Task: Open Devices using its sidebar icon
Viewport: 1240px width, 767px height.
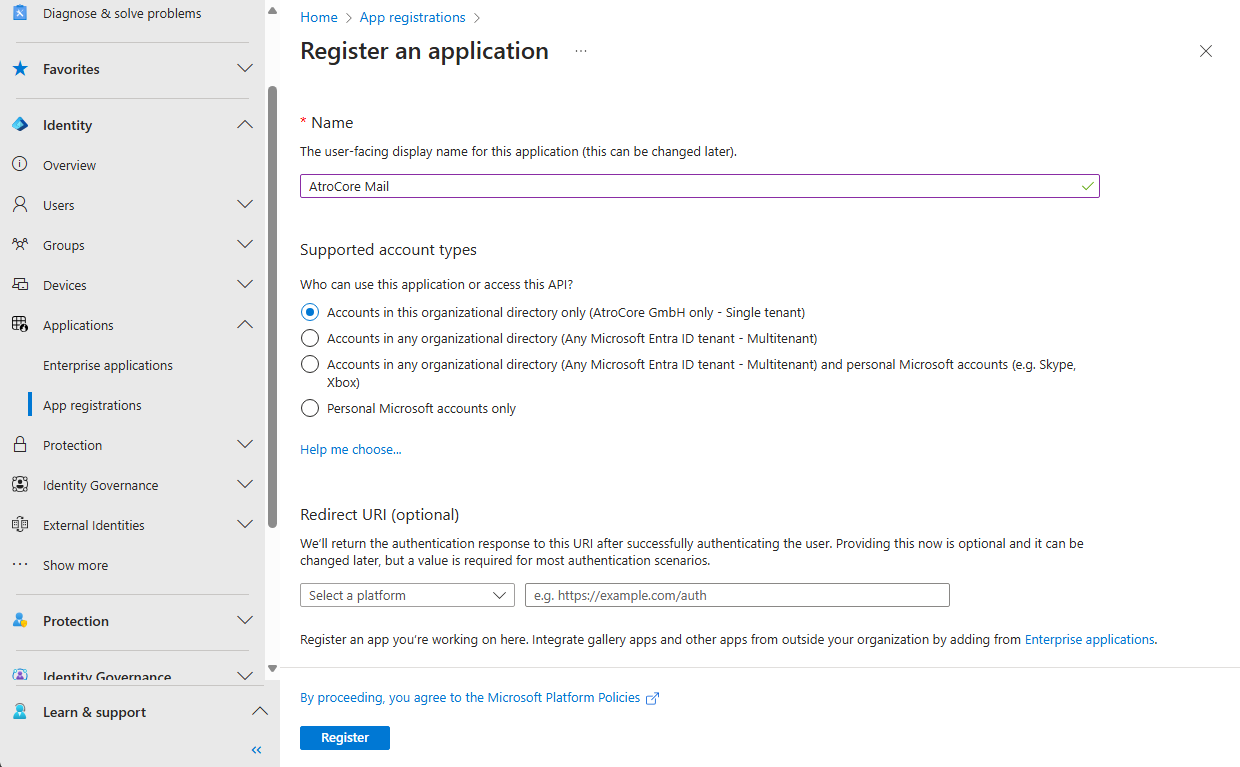Action: pos(20,284)
